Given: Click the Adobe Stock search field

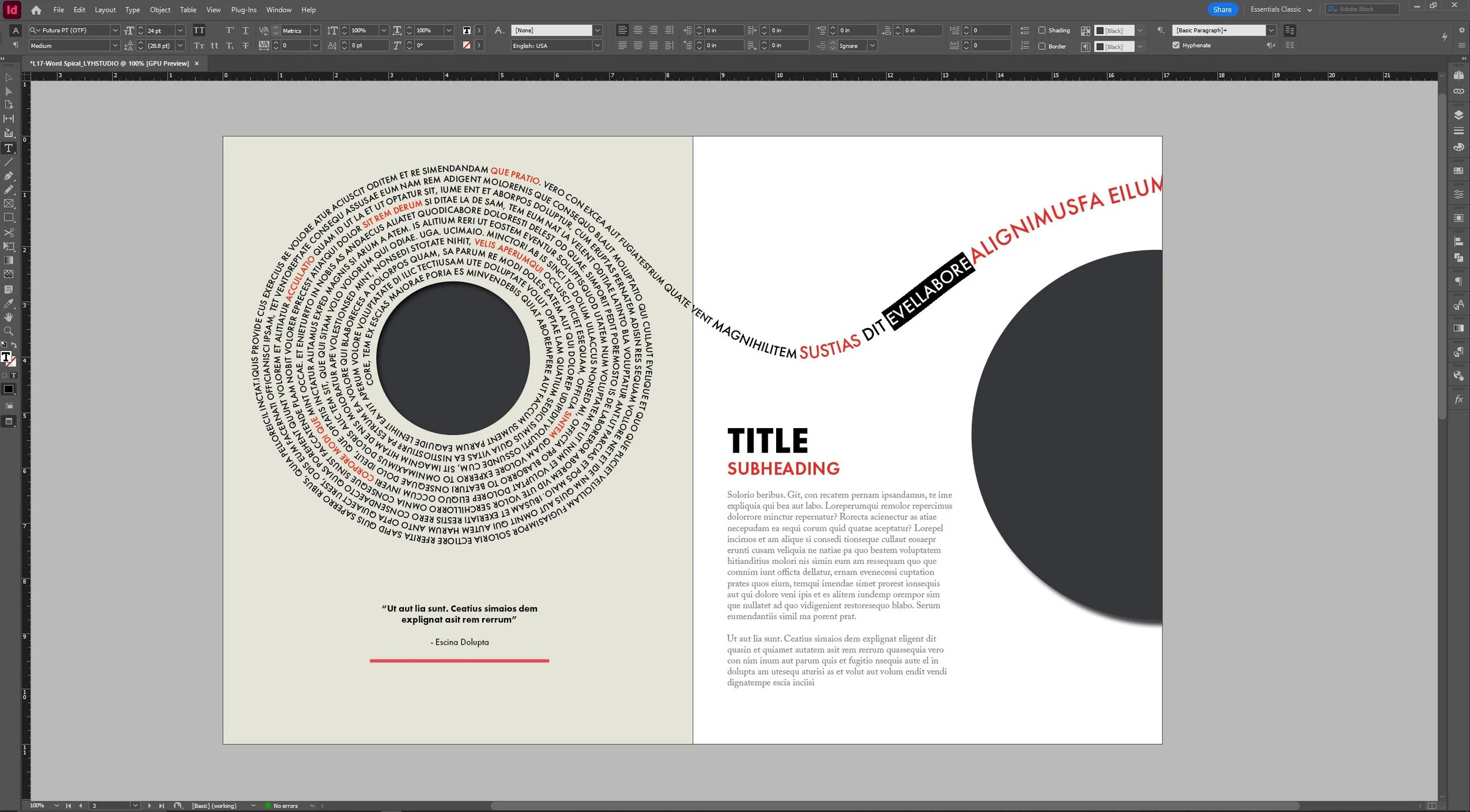Looking at the screenshot, I should click(1363, 9).
